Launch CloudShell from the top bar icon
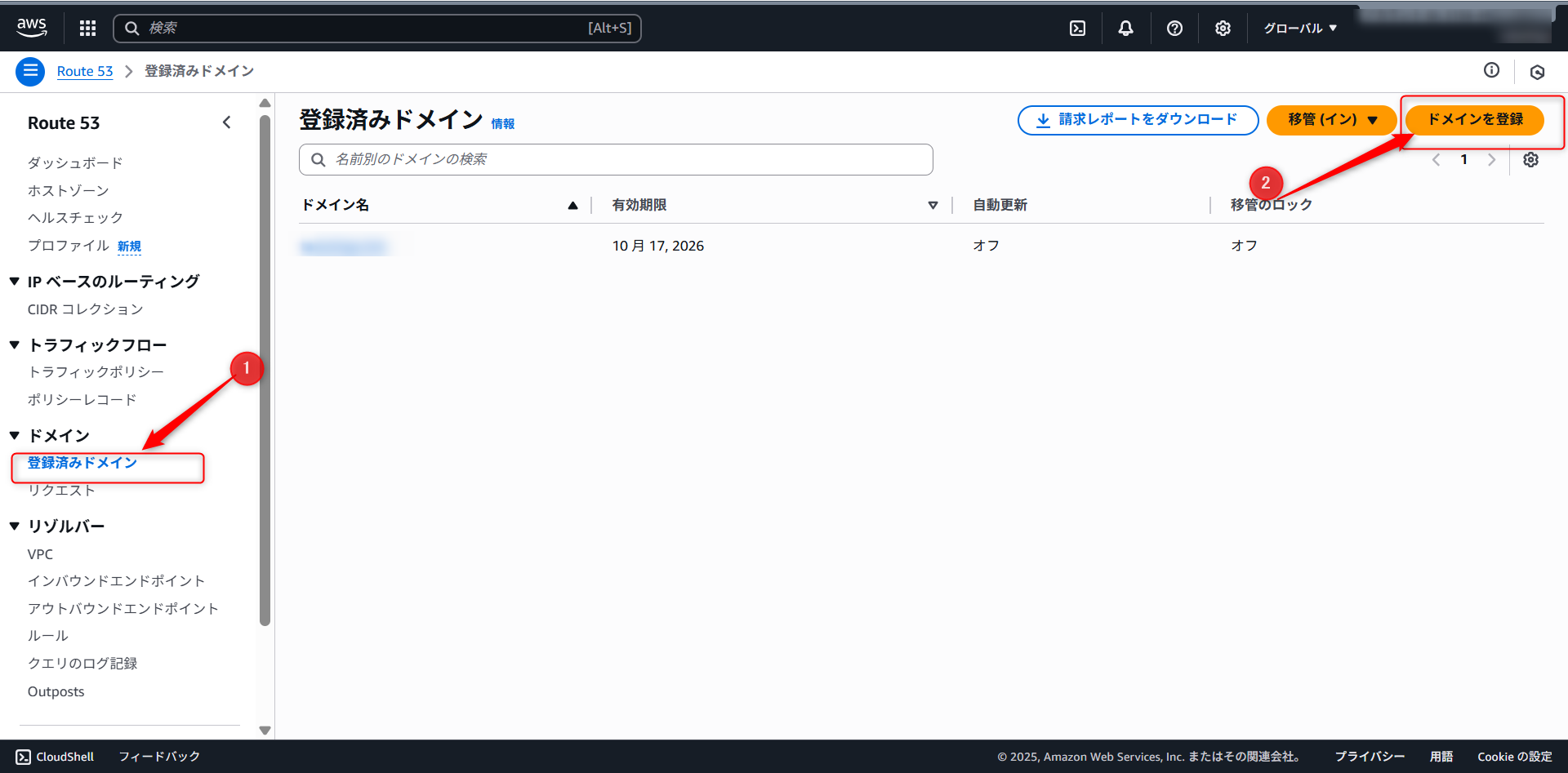This screenshot has width=1568, height=773. click(x=1077, y=29)
